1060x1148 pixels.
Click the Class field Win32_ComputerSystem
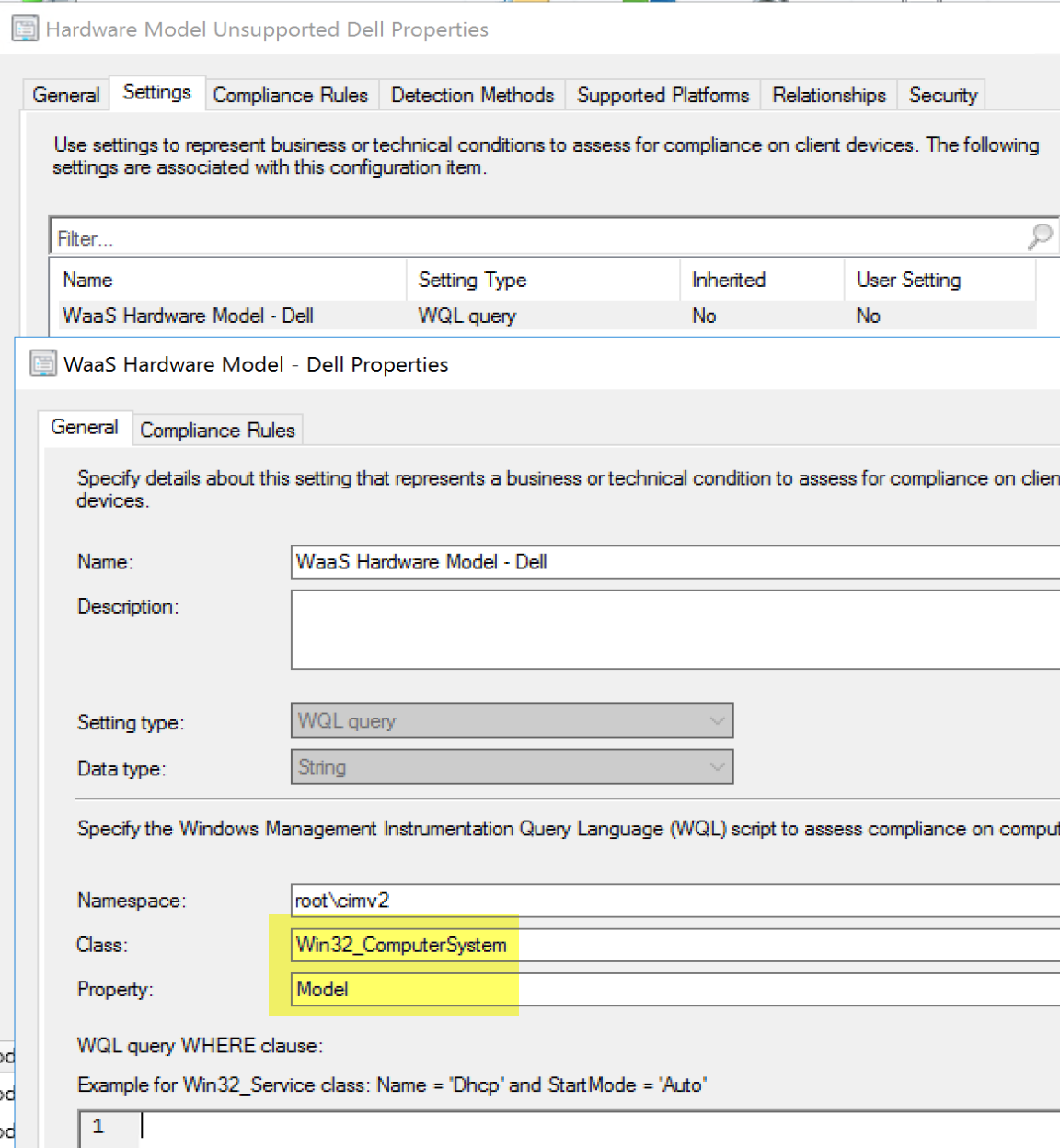click(672, 945)
